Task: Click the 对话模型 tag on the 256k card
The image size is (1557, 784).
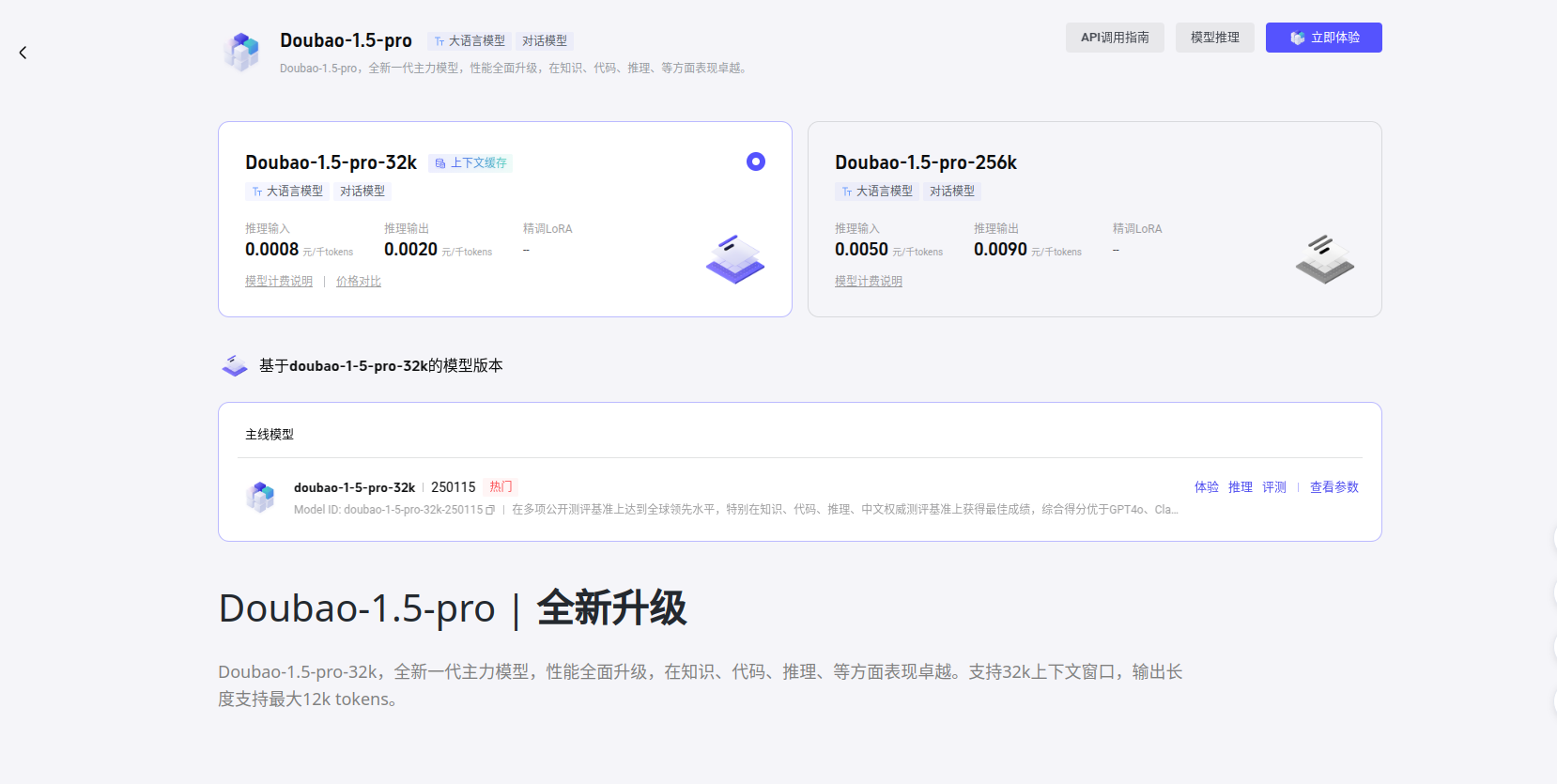Action: tap(952, 192)
